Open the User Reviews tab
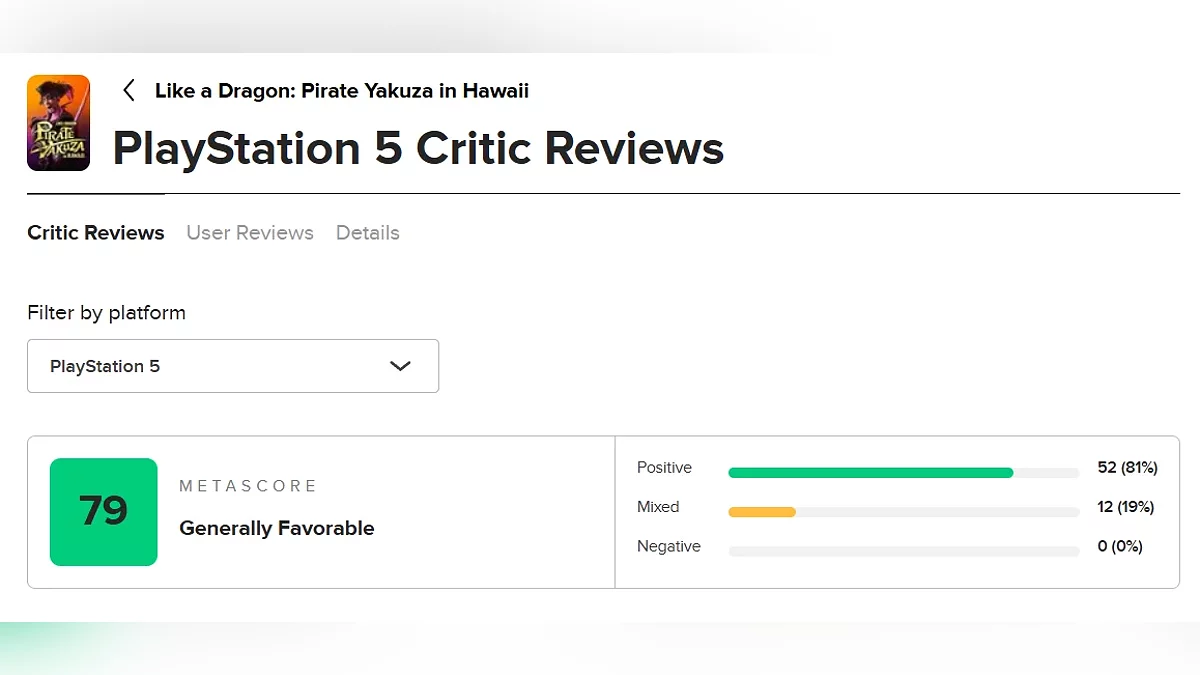This screenshot has width=1200, height=675. (250, 233)
